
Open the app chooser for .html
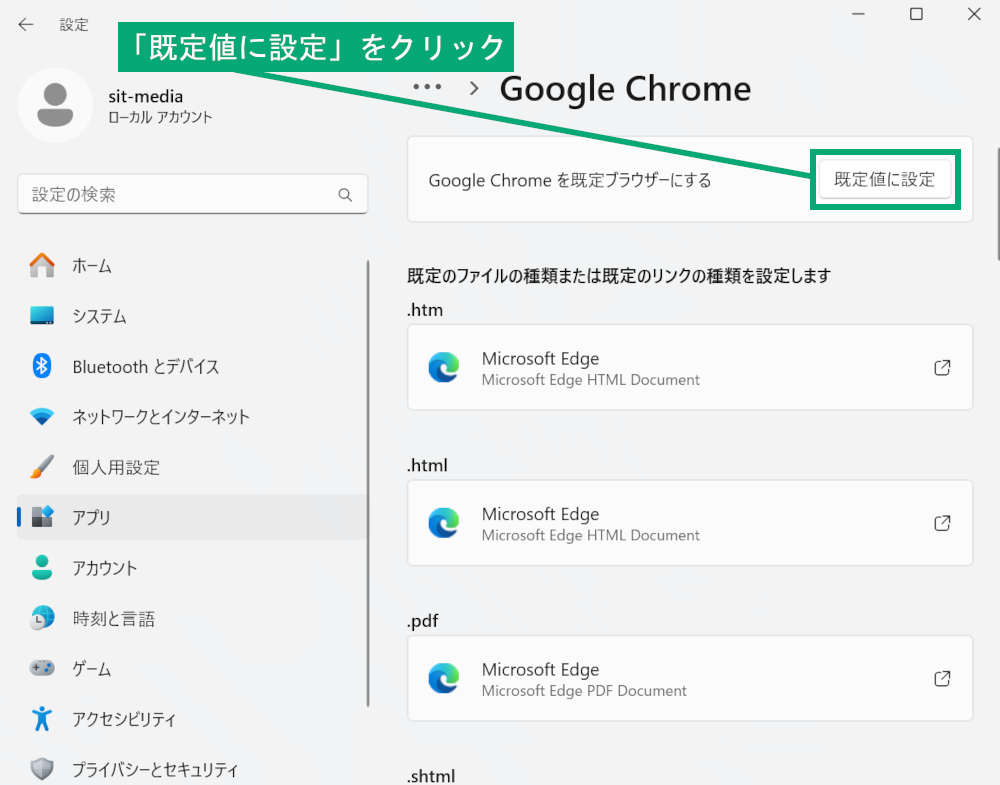click(942, 523)
